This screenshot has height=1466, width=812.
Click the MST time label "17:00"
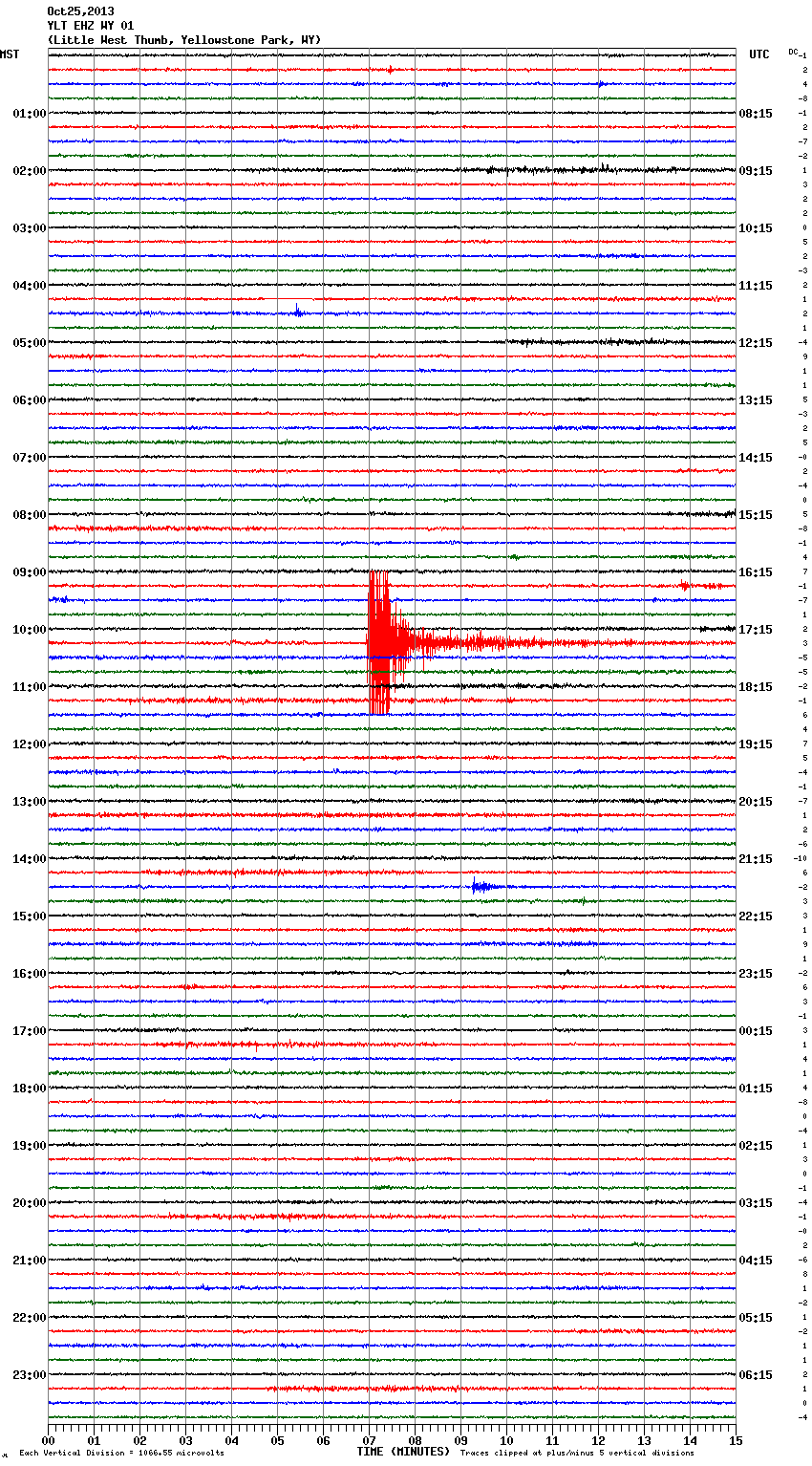[x=29, y=1031]
